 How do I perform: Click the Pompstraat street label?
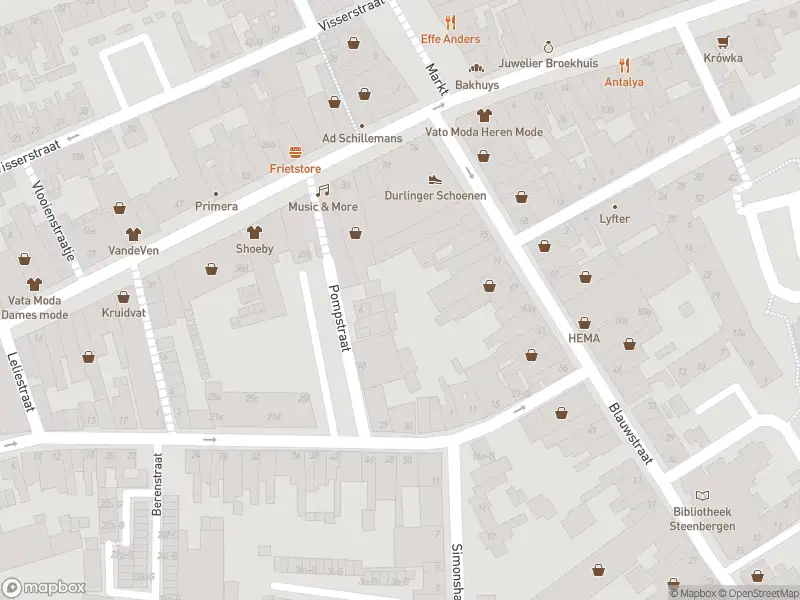[339, 318]
